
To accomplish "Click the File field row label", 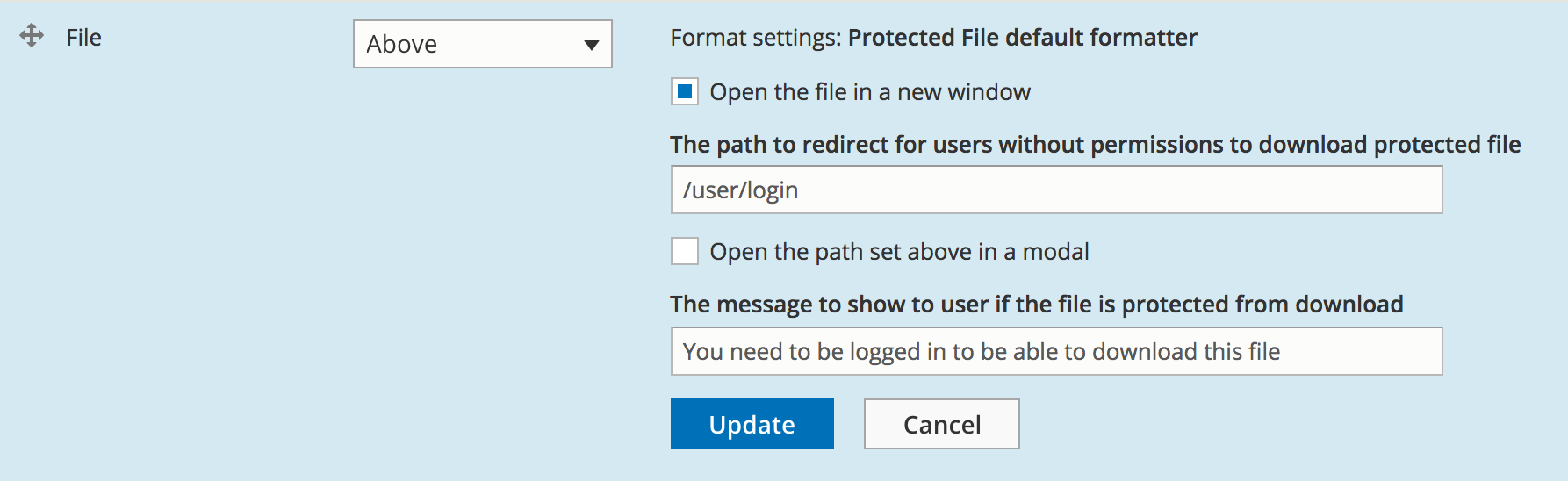I will coord(84,38).
